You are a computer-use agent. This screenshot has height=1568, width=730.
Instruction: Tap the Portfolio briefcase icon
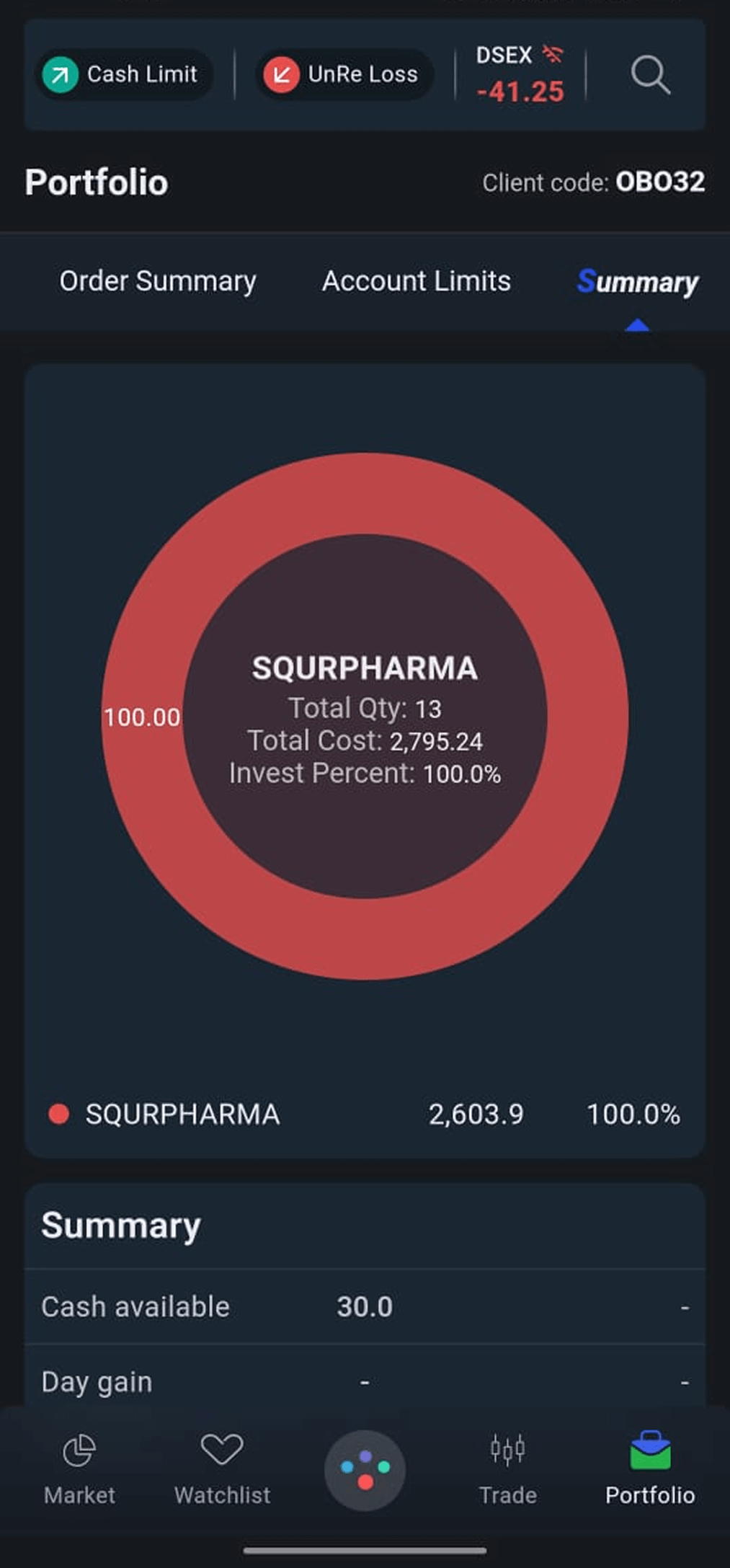[x=650, y=1450]
